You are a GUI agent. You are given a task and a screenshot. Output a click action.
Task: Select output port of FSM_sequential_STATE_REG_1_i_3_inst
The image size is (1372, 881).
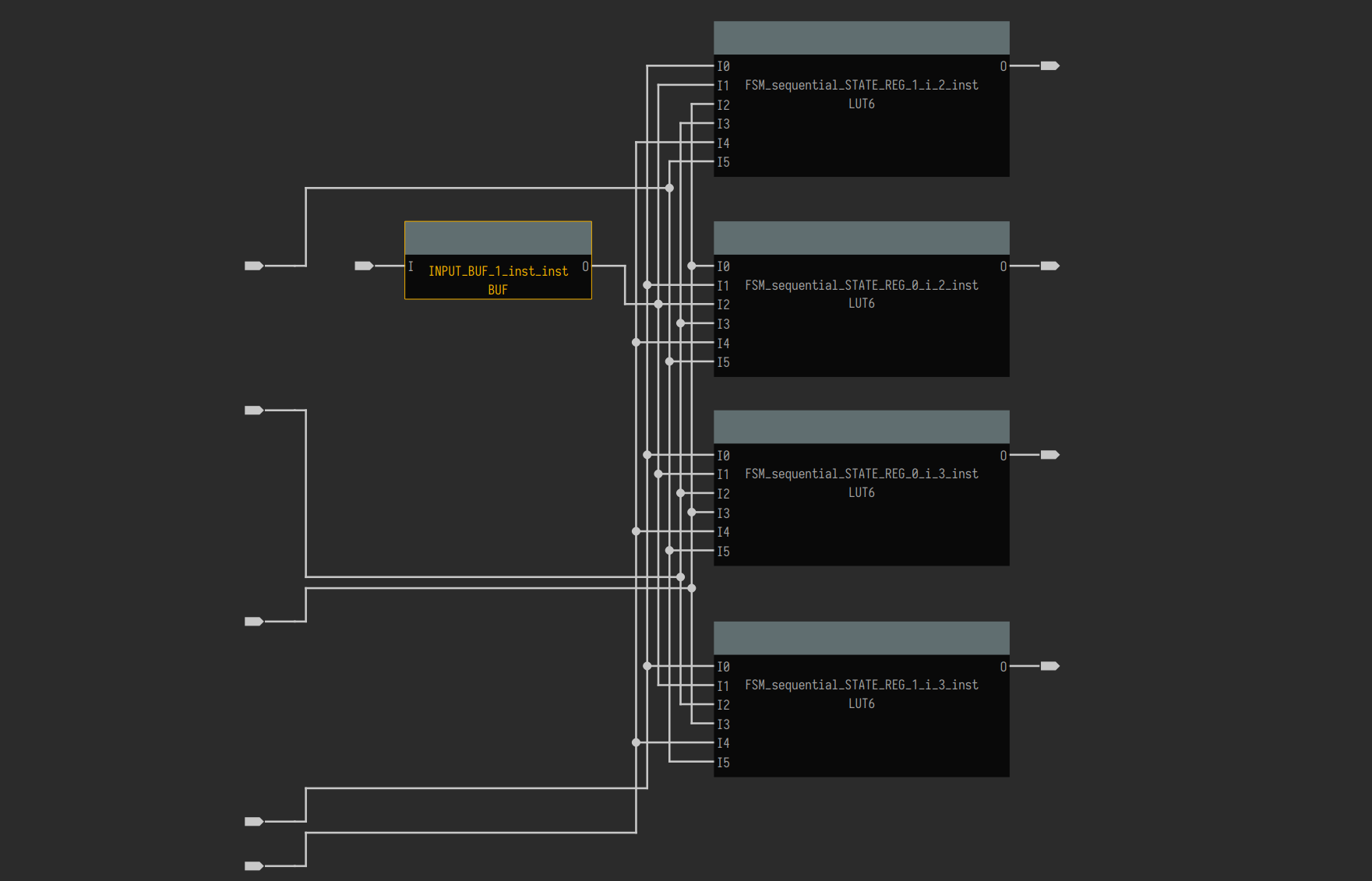pyautogui.click(x=1049, y=666)
